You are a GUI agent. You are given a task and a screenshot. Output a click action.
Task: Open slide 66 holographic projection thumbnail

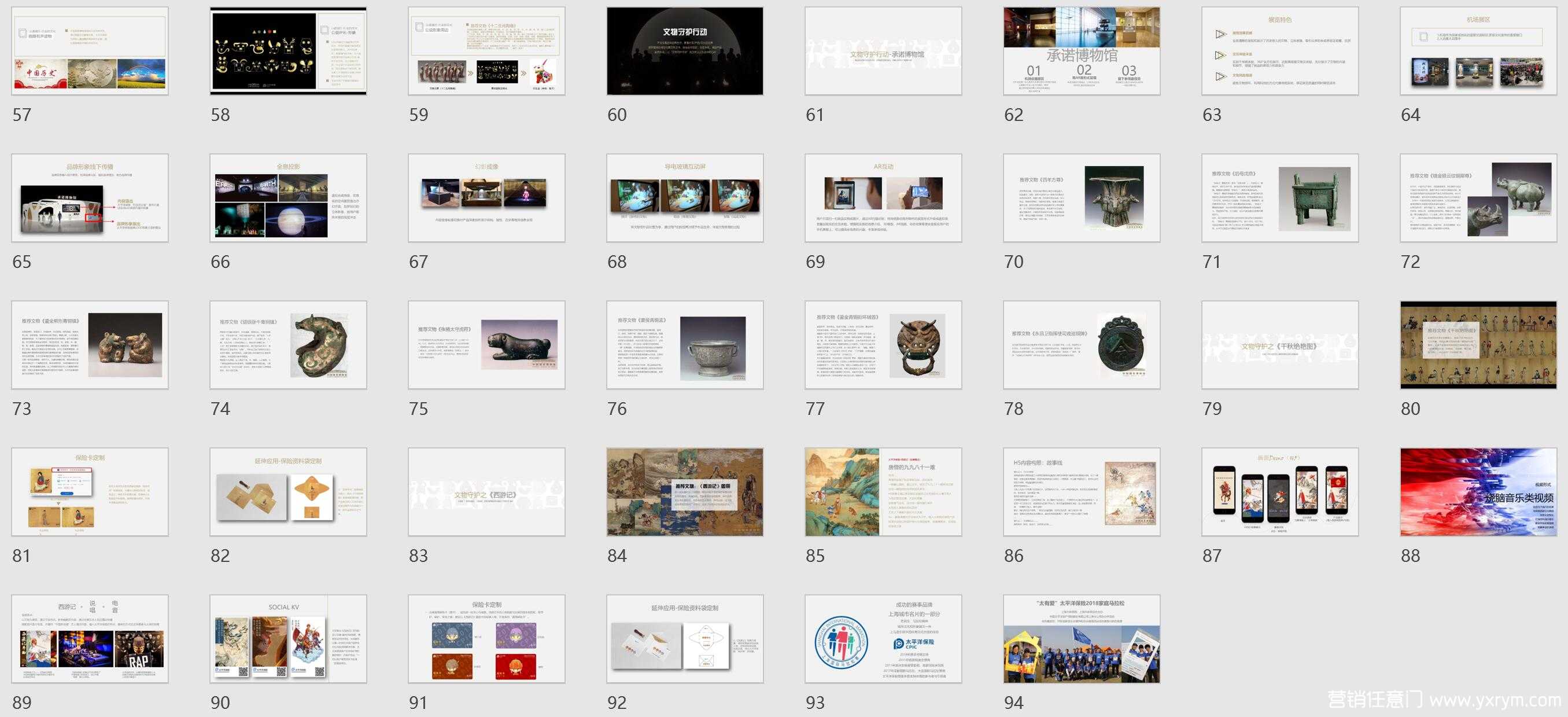(289, 198)
